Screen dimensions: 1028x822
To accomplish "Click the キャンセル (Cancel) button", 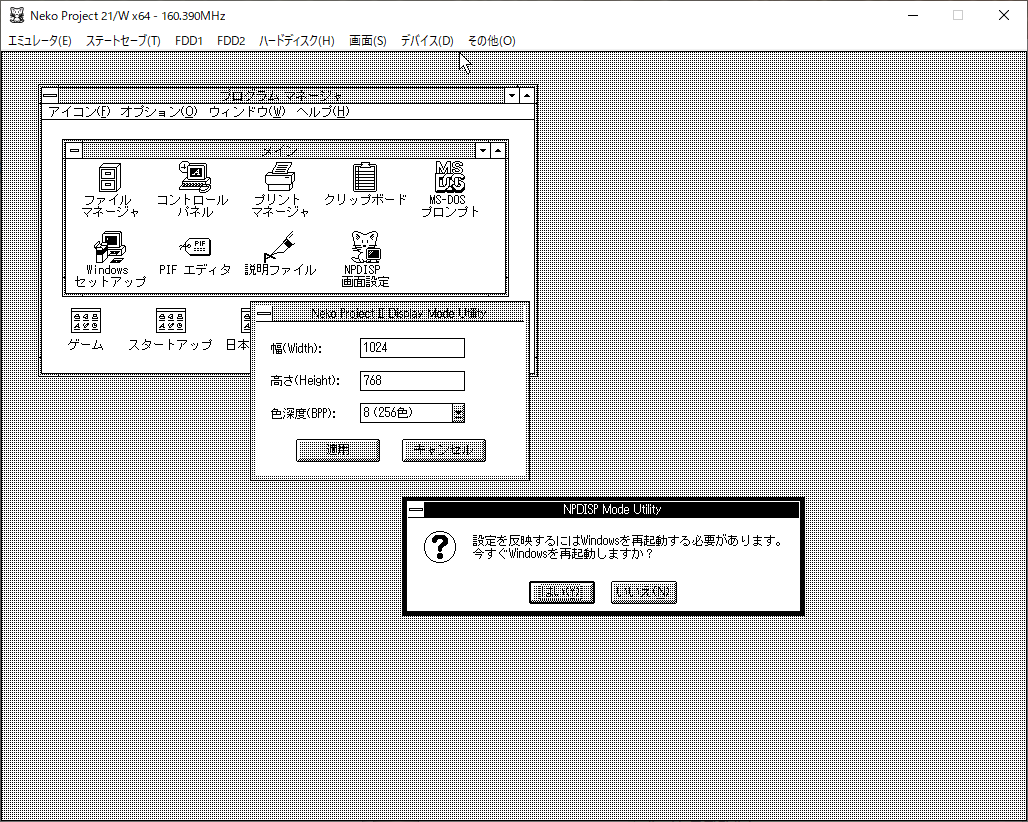I will pos(444,450).
